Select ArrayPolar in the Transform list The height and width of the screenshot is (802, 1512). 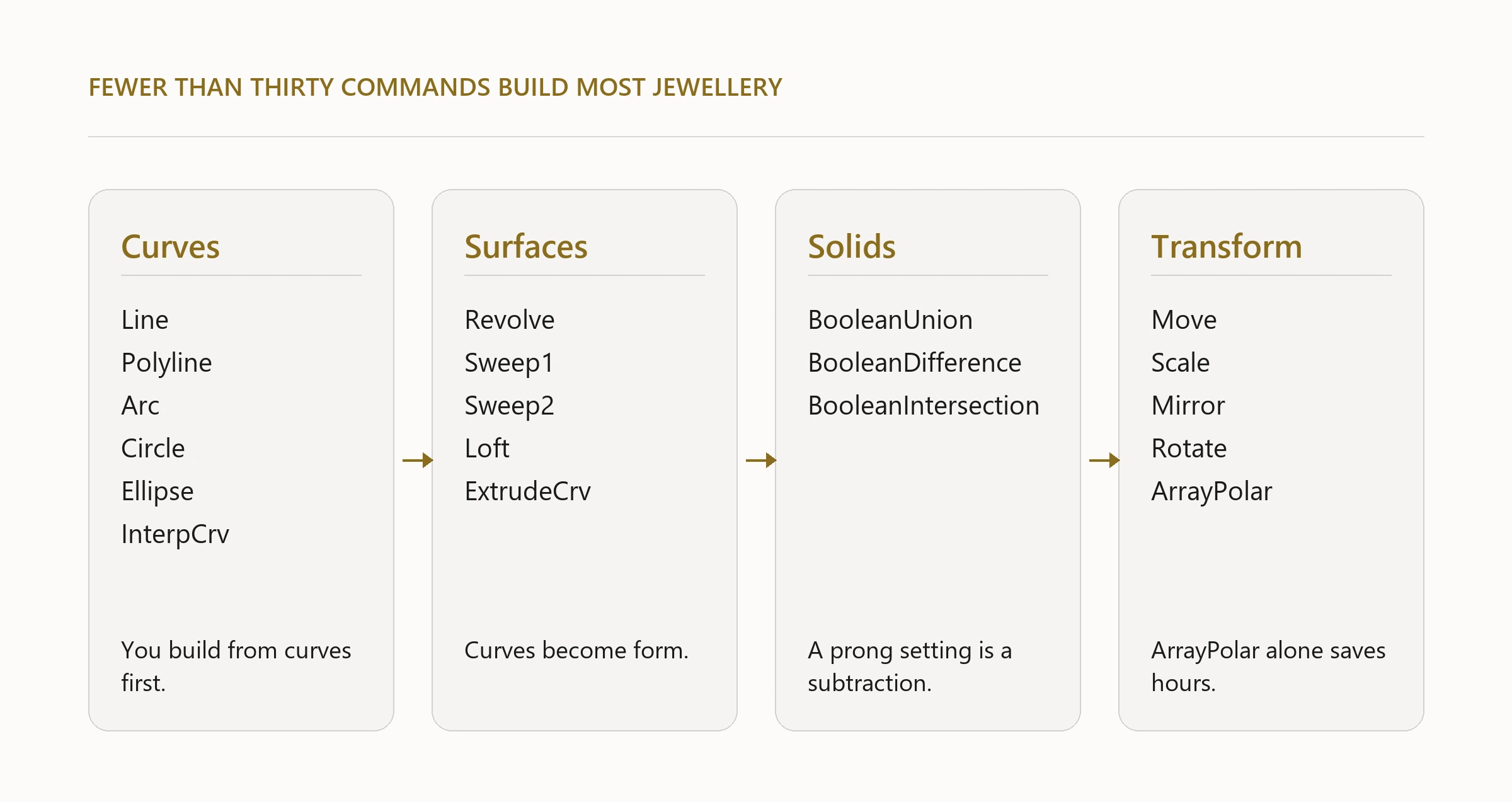click(x=1211, y=491)
